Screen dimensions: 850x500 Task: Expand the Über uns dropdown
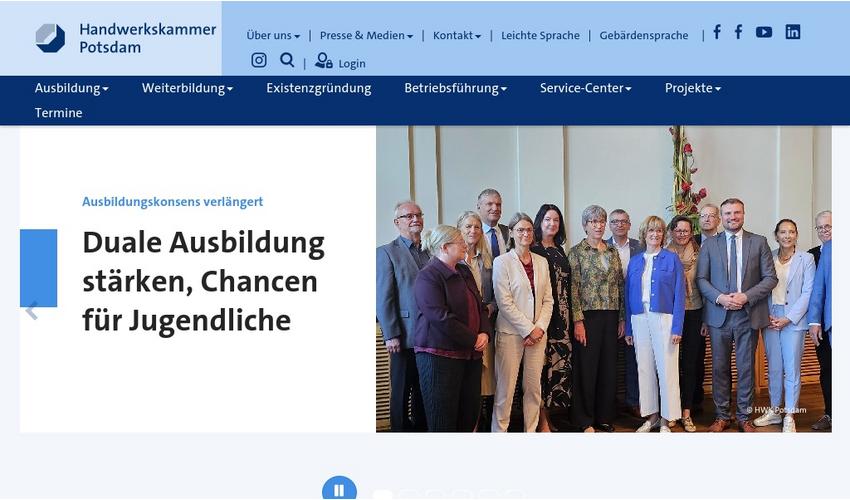pyautogui.click(x=273, y=35)
